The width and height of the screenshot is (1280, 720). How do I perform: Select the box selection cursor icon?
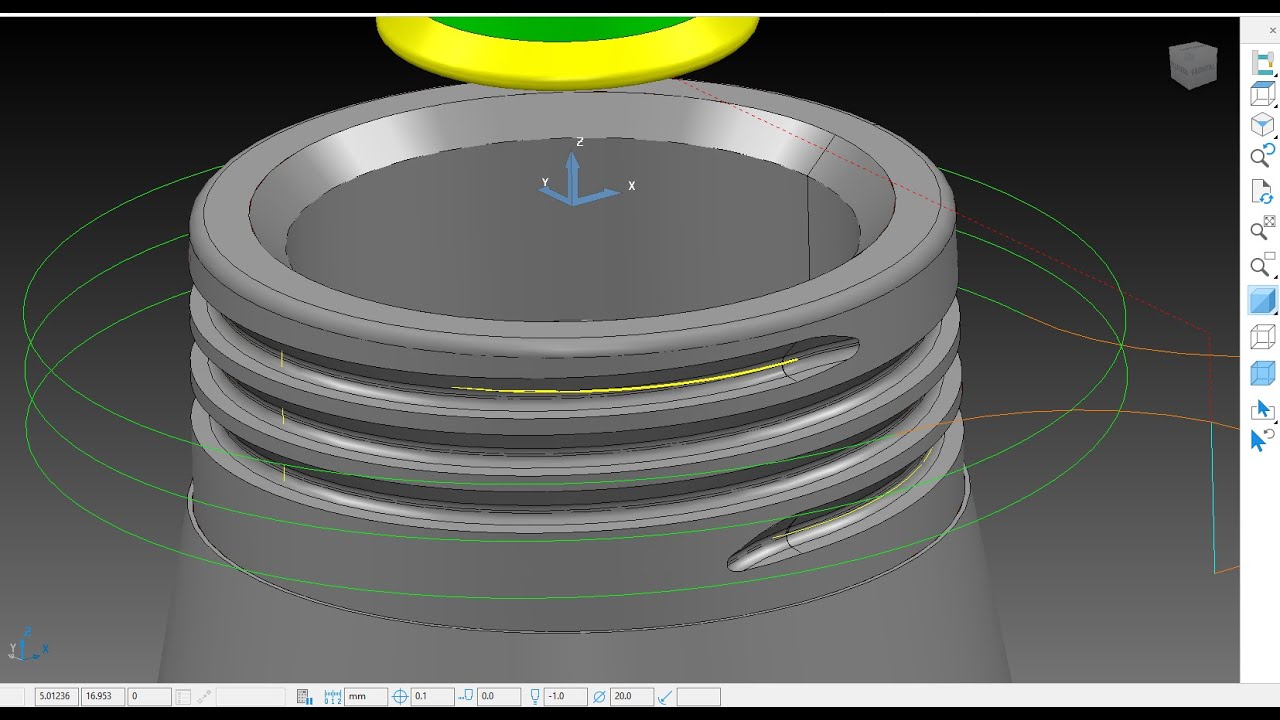pyautogui.click(x=1263, y=410)
